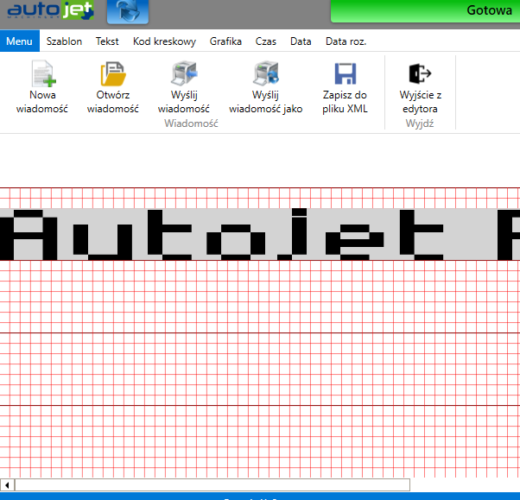
Task: Go to the Data tab
Action: pyautogui.click(x=301, y=41)
